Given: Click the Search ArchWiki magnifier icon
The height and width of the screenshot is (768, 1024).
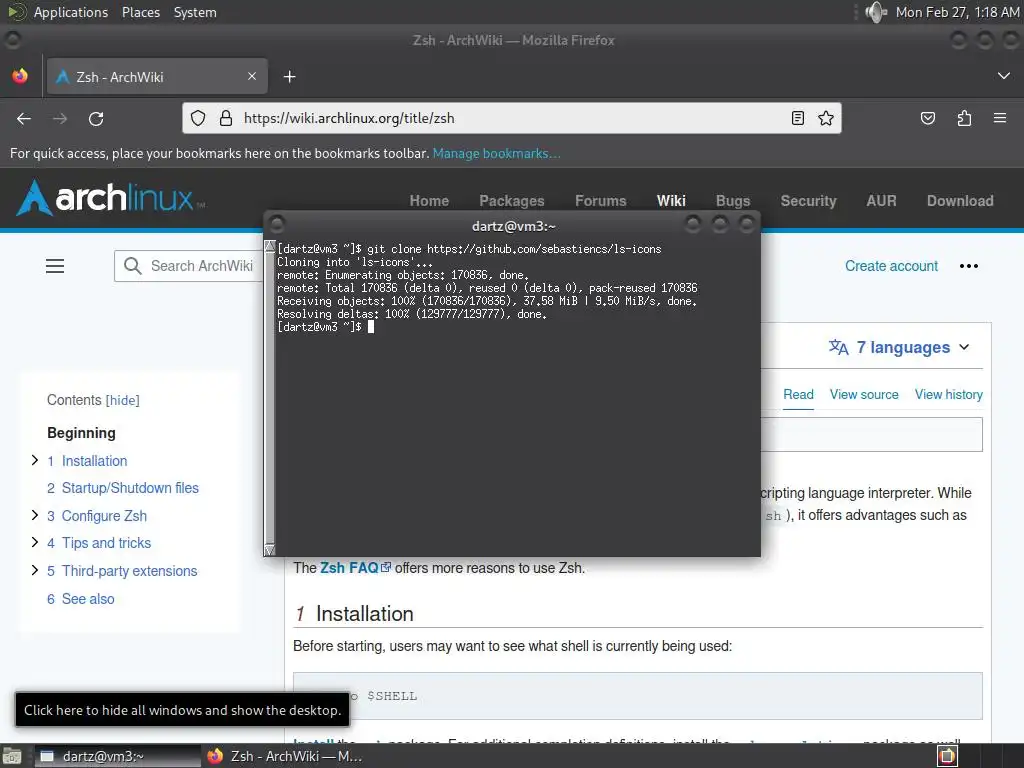Looking at the screenshot, I should pyautogui.click(x=133, y=266).
